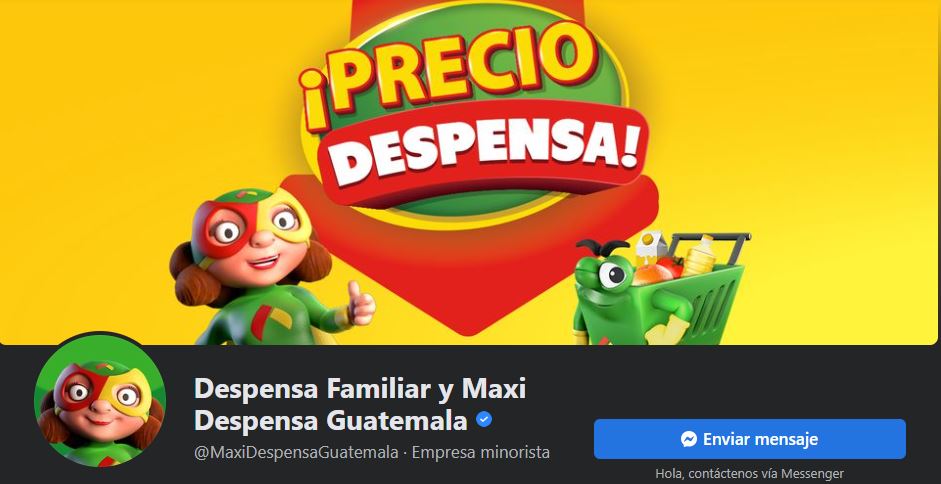Click the Hola, contáctenos vía Messenger text

[750, 473]
